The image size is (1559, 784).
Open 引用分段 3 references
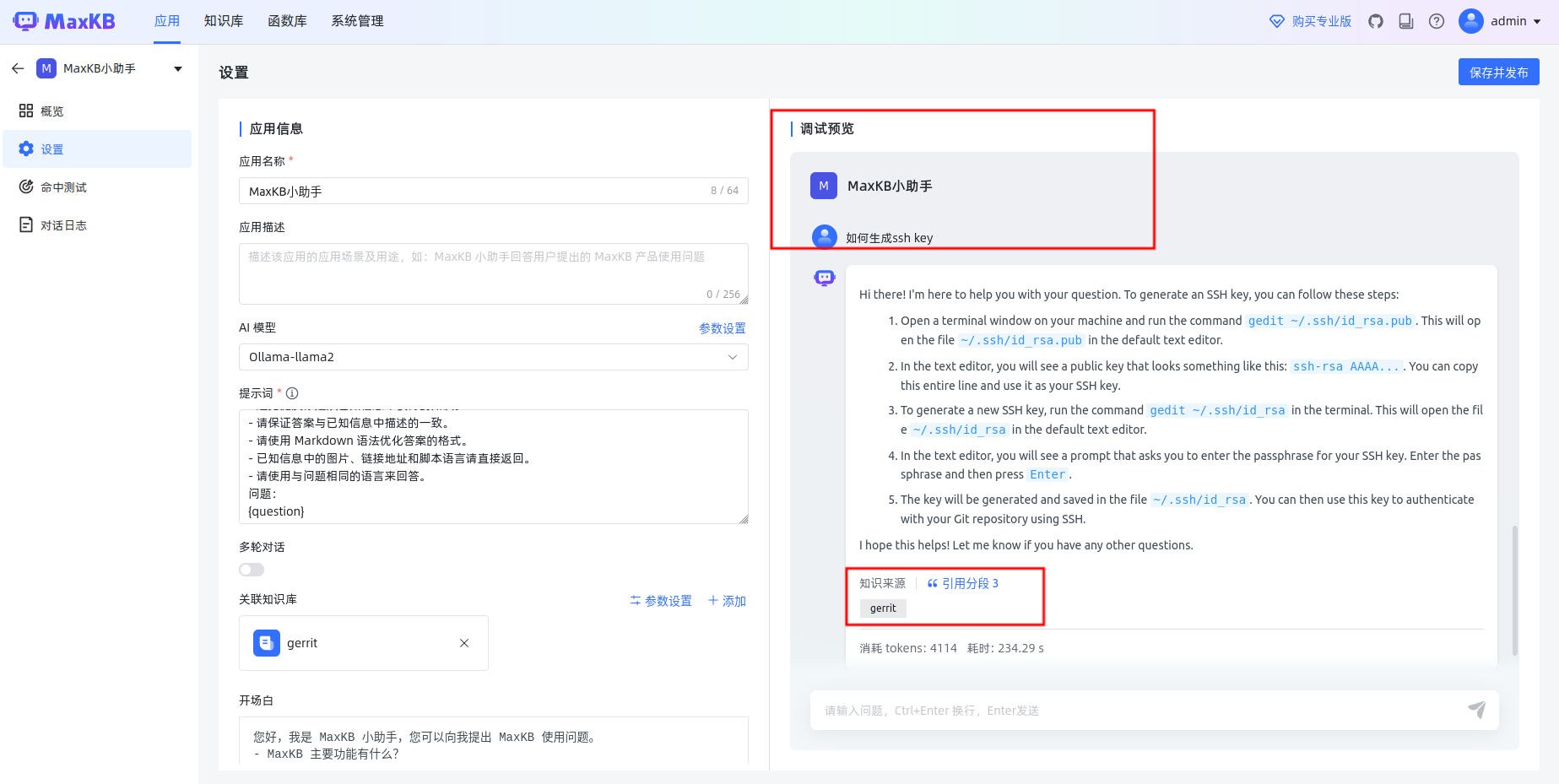(x=963, y=583)
